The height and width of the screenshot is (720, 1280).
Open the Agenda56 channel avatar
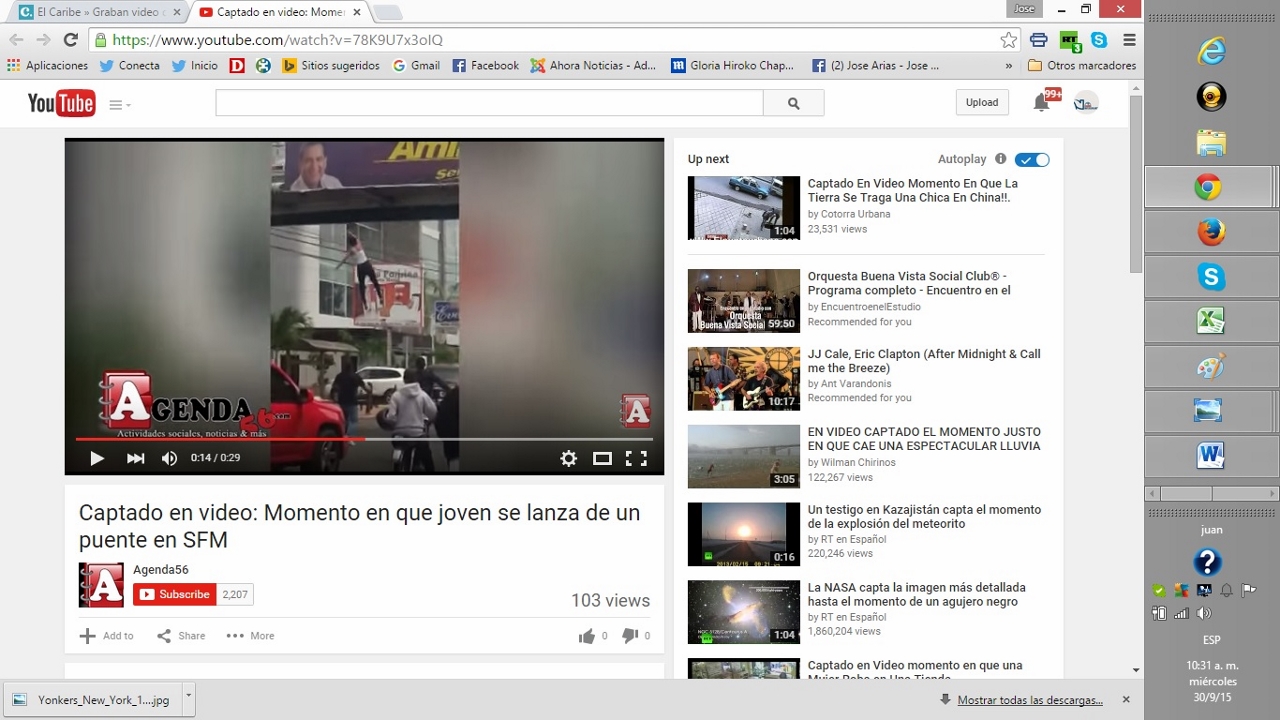tap(102, 585)
